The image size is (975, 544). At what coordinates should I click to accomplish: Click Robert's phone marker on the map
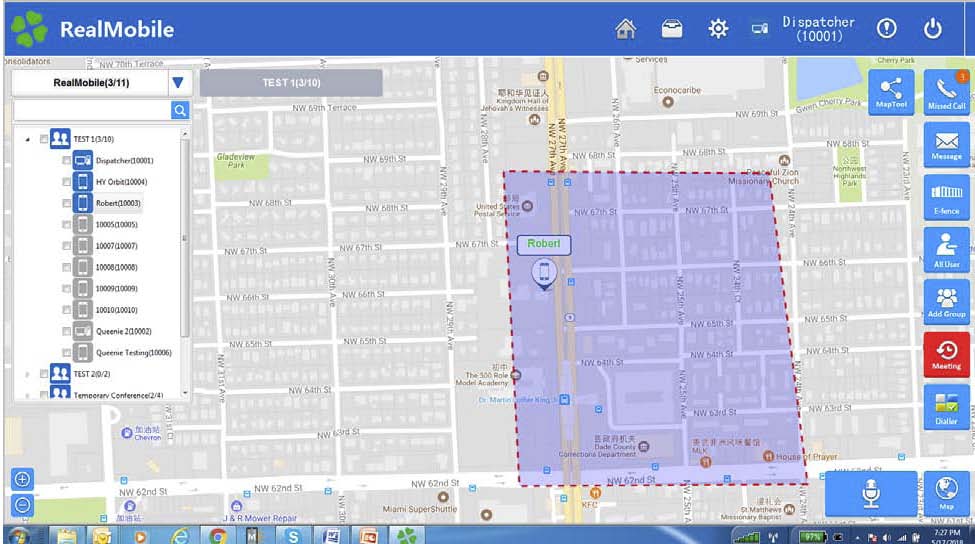coord(544,274)
